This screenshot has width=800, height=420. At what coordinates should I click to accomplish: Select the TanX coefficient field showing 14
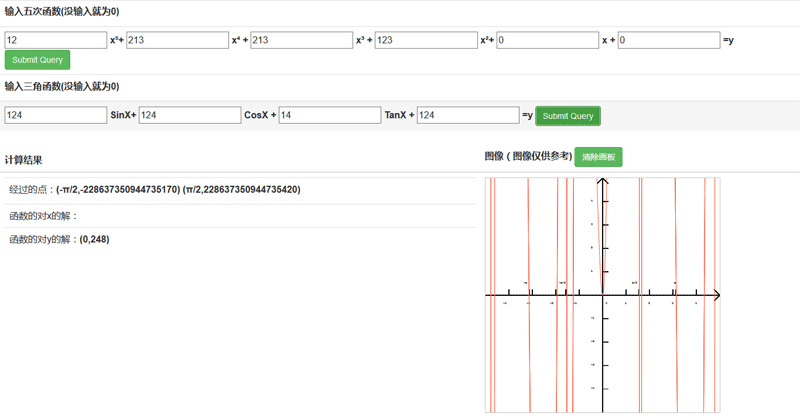329,115
